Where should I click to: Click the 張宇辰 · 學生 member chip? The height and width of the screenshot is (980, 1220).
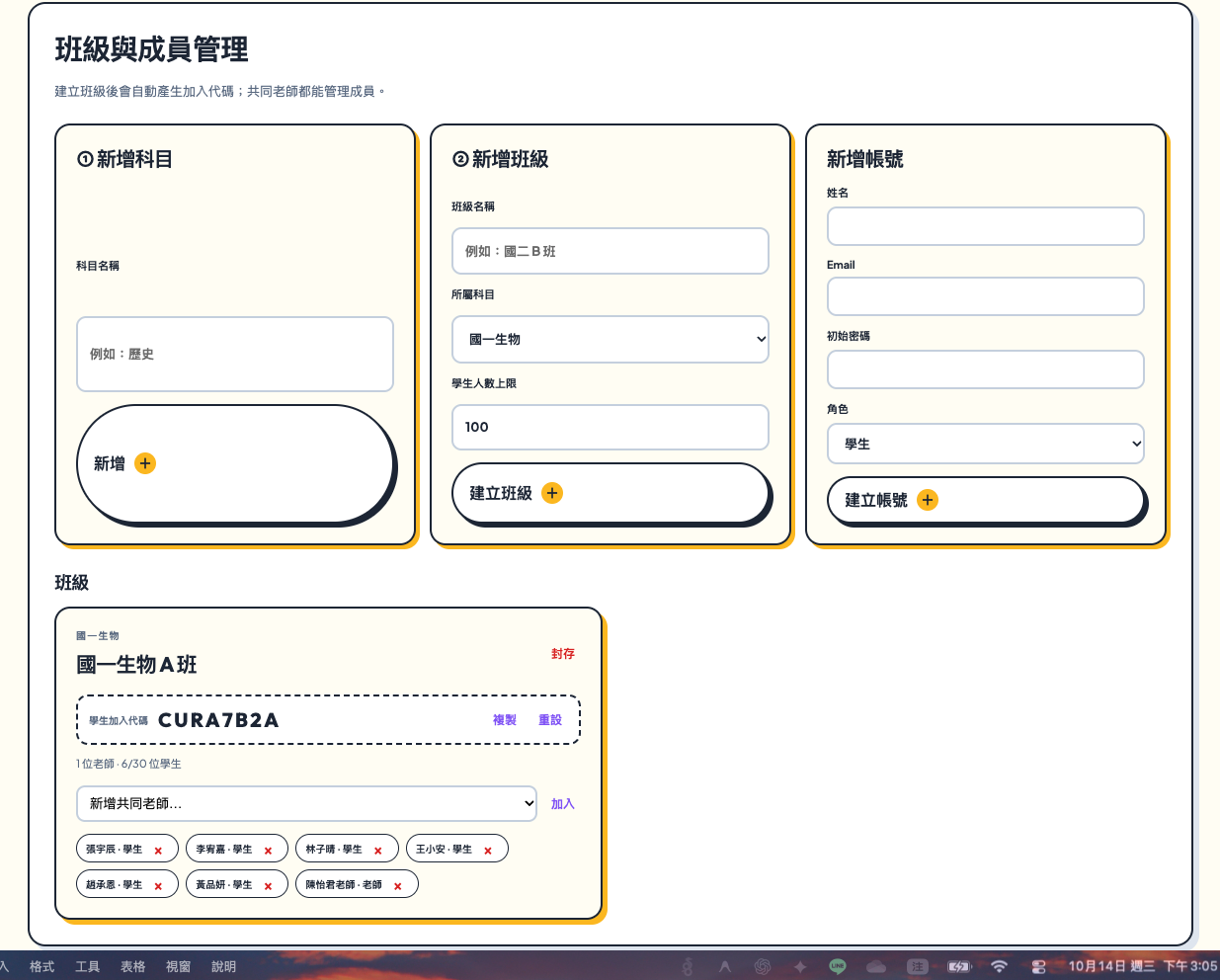point(127,849)
